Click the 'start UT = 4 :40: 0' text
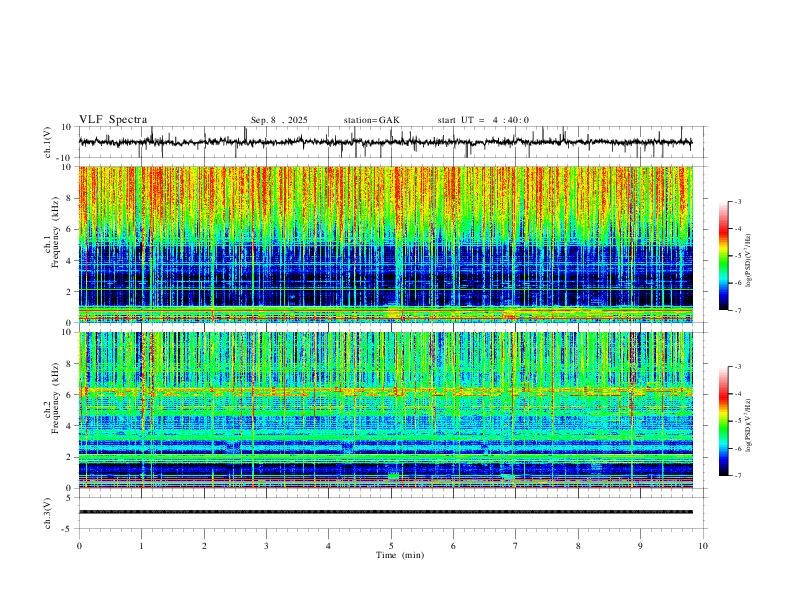792x612 pixels. click(x=483, y=120)
